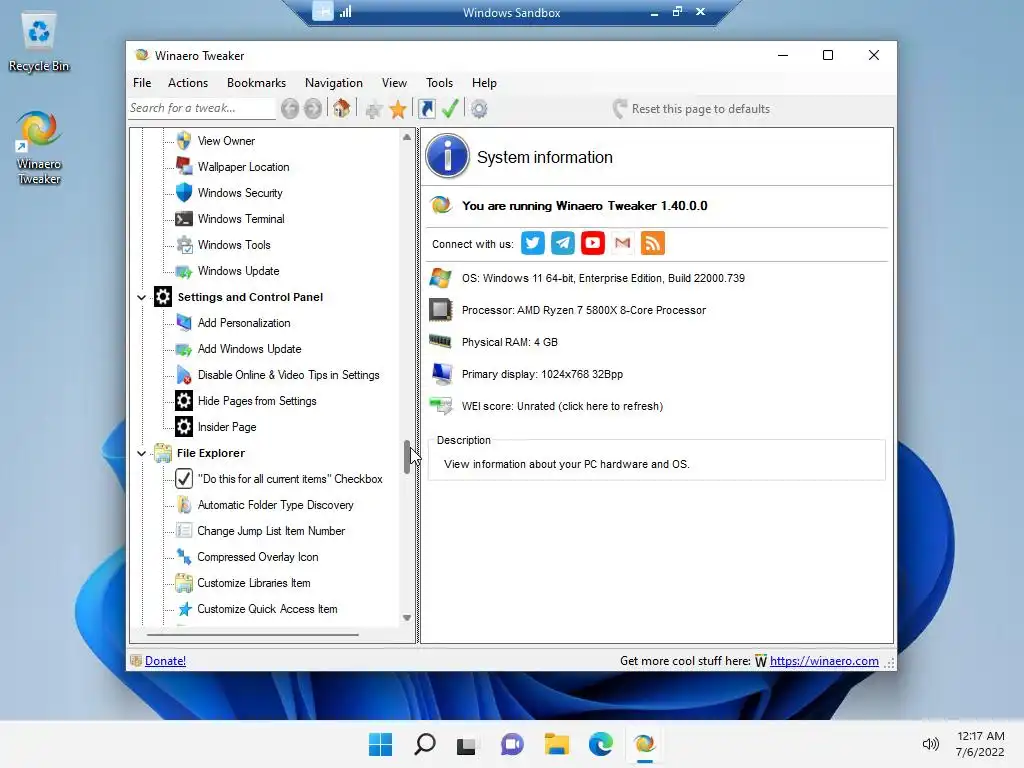Open the Bookmarks menu

coord(257,83)
